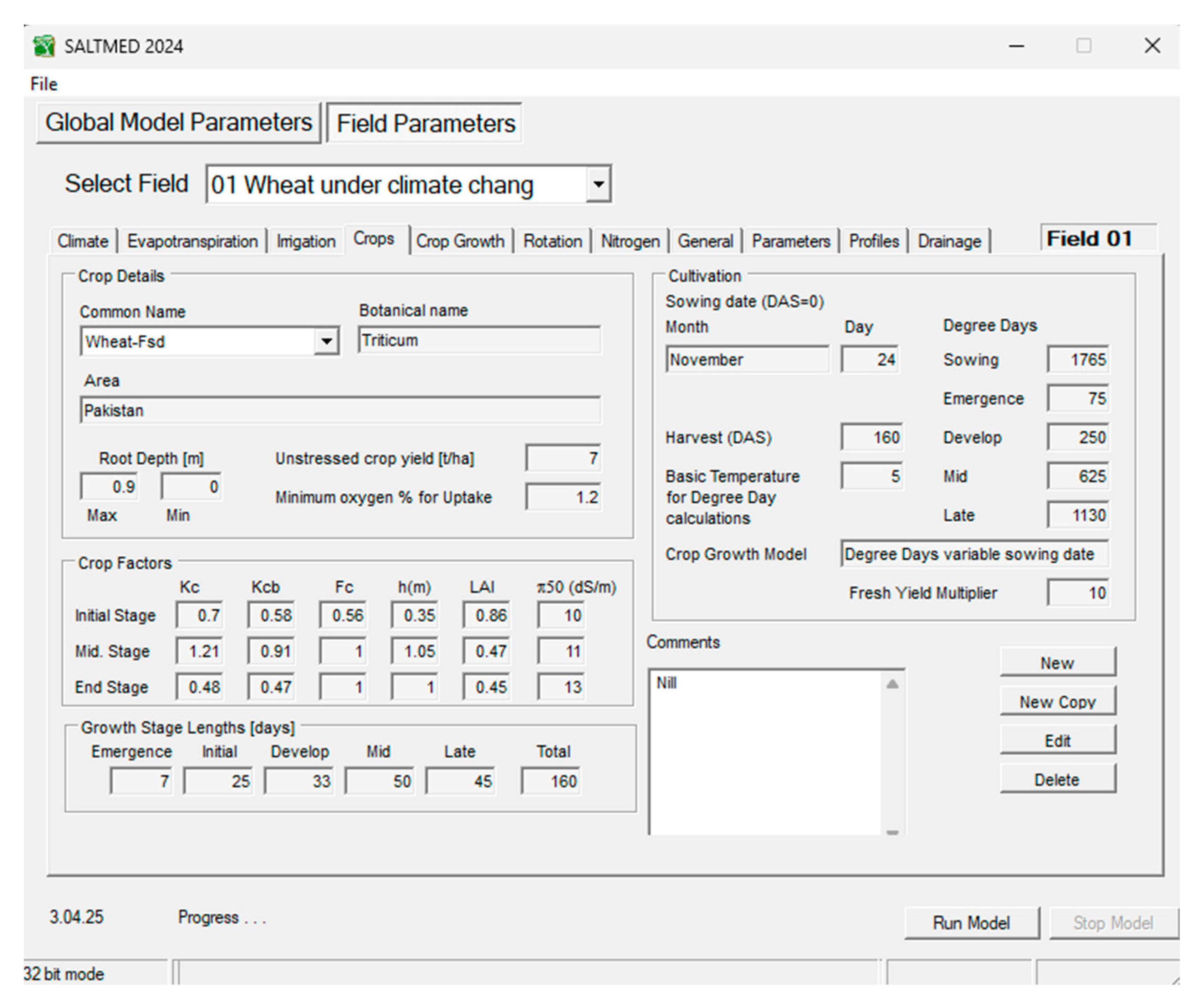Click the Degree Days Mid field
The height and width of the screenshot is (1008, 1193).
tap(1078, 476)
